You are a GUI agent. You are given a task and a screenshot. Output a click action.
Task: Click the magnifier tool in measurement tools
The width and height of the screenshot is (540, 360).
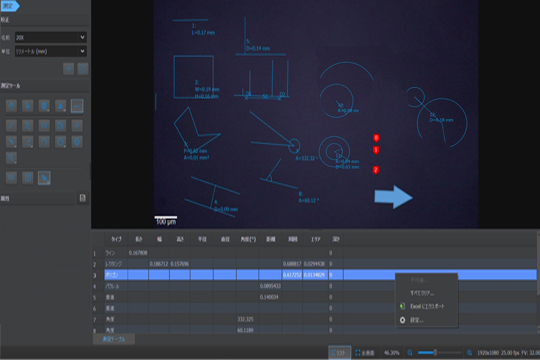coord(11,158)
